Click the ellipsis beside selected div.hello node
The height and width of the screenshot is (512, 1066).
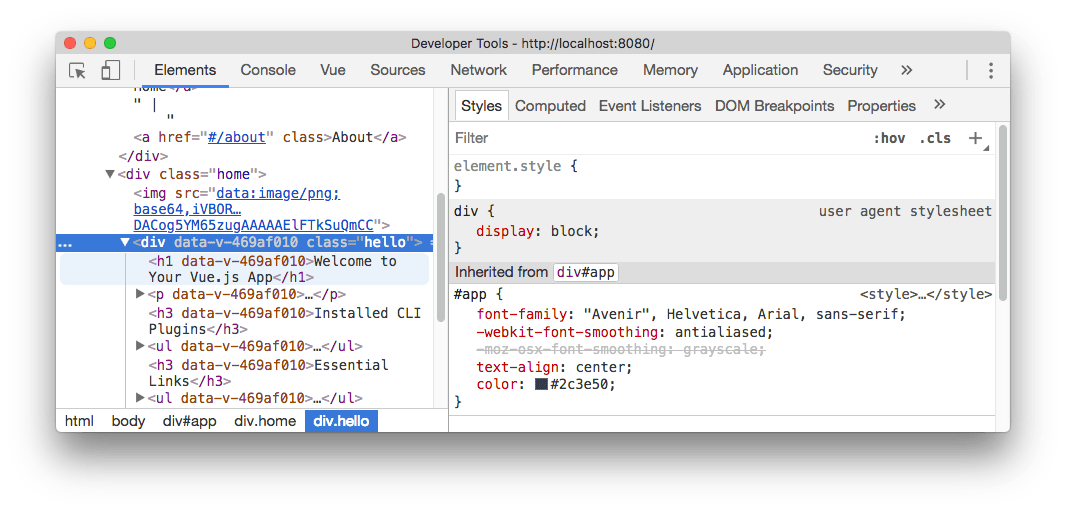point(64,242)
